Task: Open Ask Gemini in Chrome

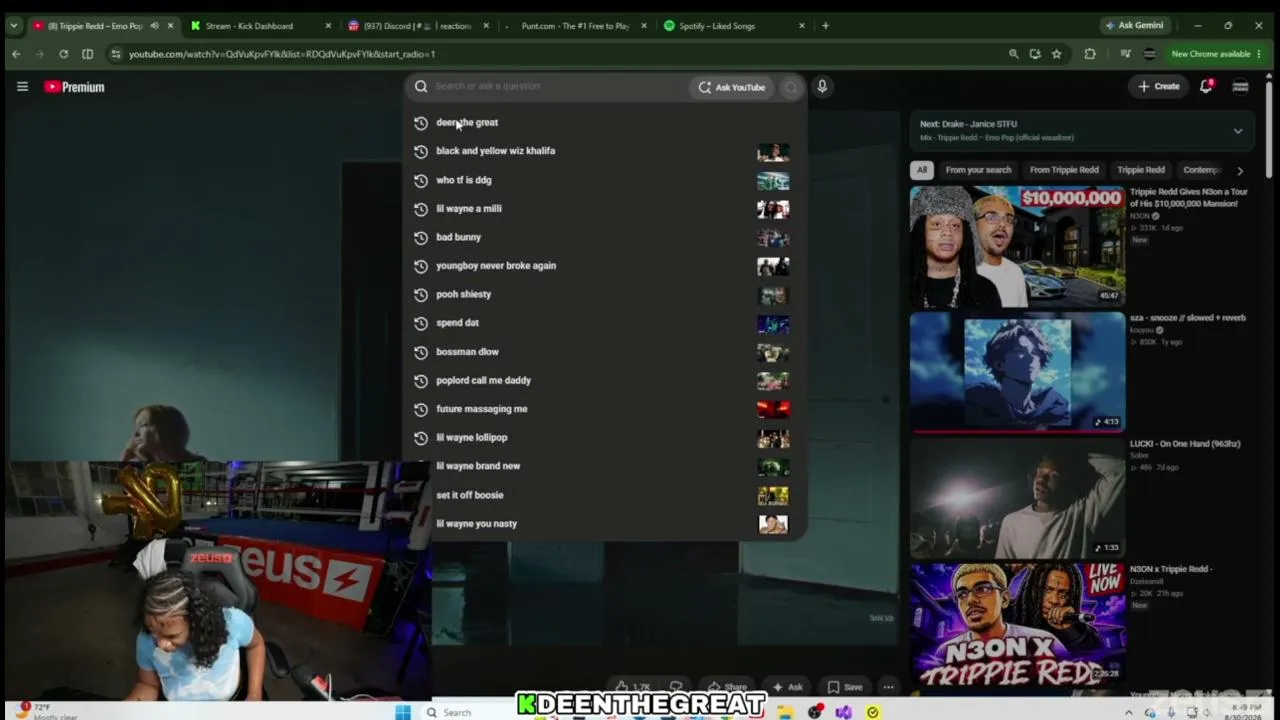Action: pos(1134,26)
